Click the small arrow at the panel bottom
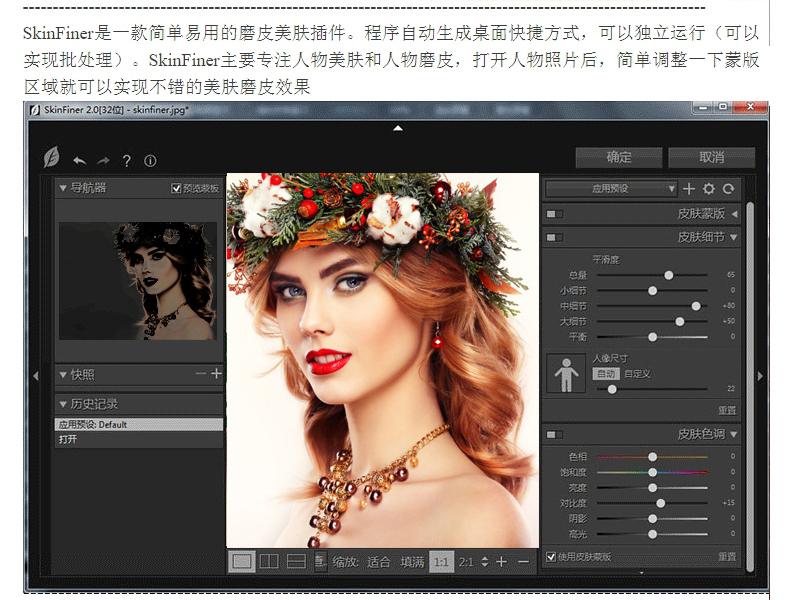Screen dimensions: 790x600 click(641, 573)
